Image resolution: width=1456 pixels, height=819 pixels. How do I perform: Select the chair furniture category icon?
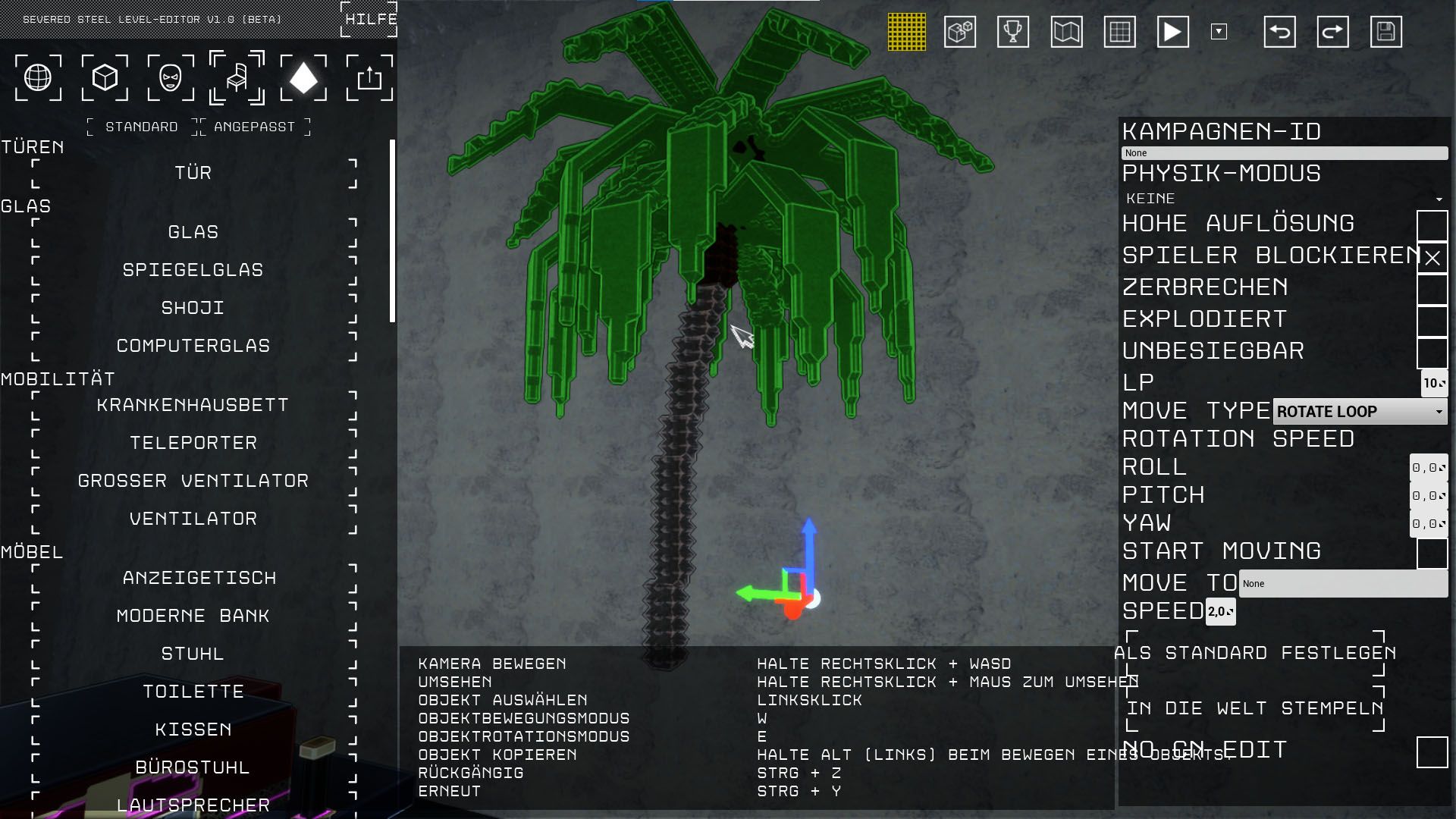click(237, 77)
